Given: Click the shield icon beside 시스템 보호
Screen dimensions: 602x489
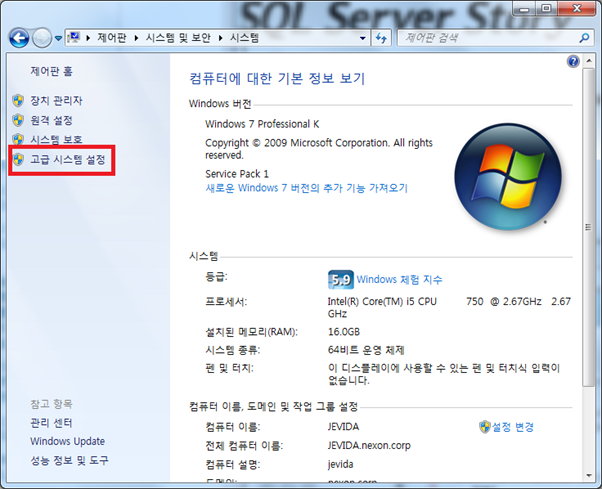Looking at the screenshot, I should coord(18,139).
